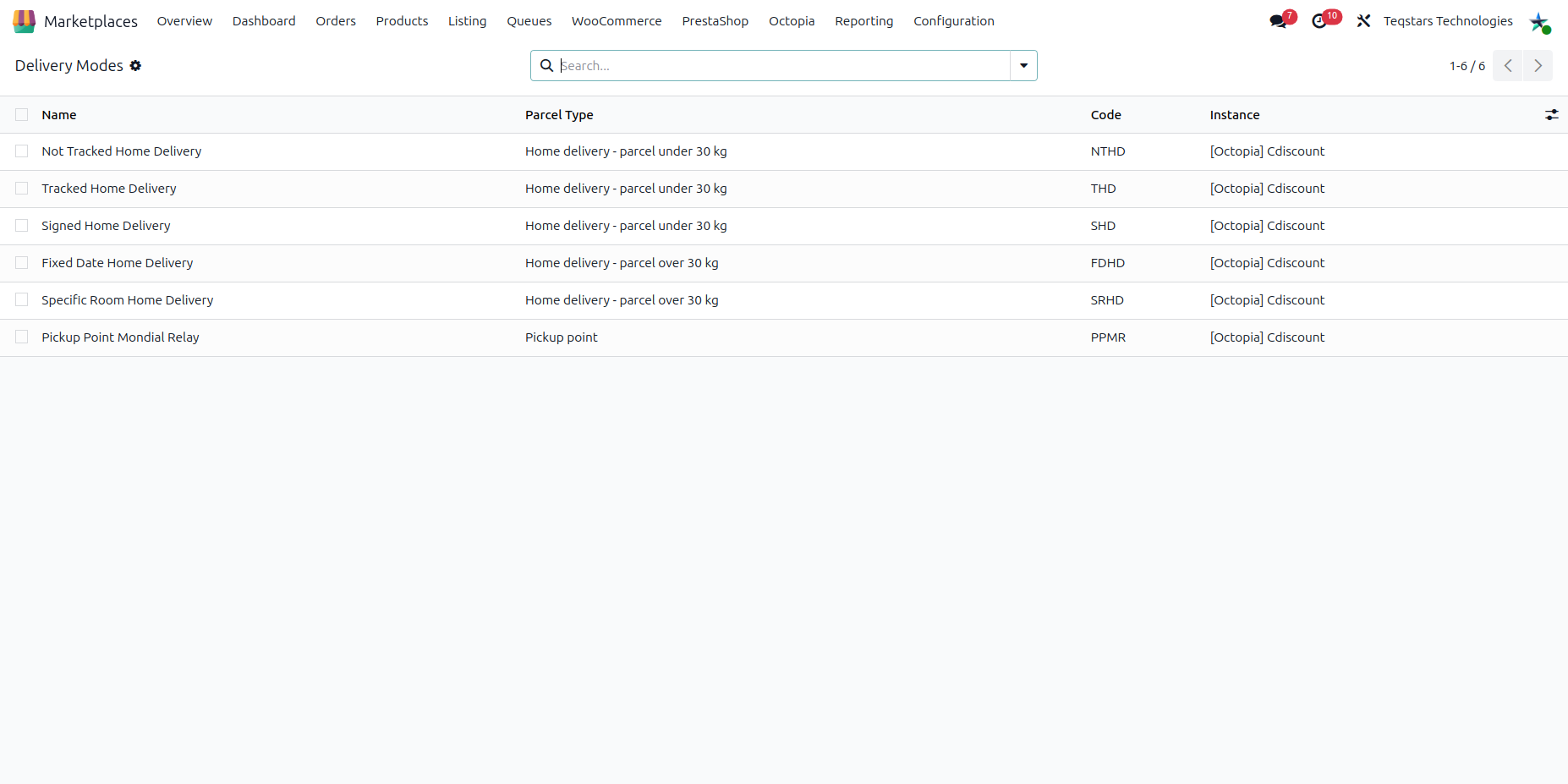Screen dimensions: 1568x784
Task: Go to the Dashboard menu item
Action: [264, 21]
